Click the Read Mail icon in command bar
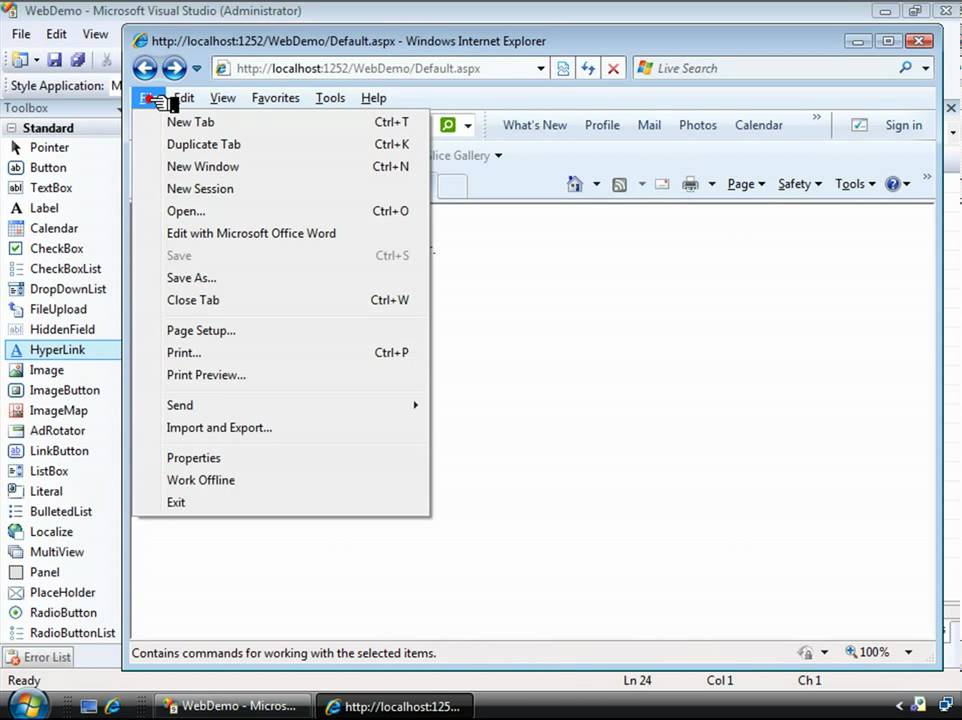 pos(662,183)
